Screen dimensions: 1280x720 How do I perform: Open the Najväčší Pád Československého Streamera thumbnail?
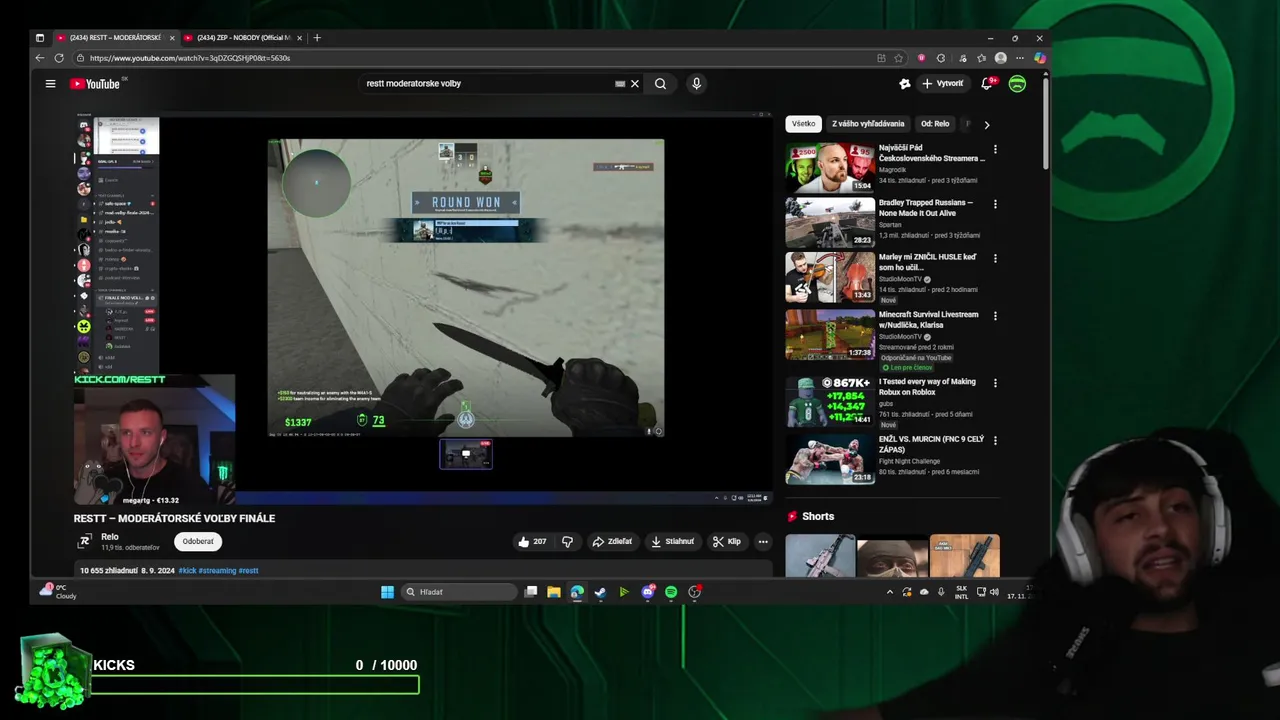tap(830, 168)
